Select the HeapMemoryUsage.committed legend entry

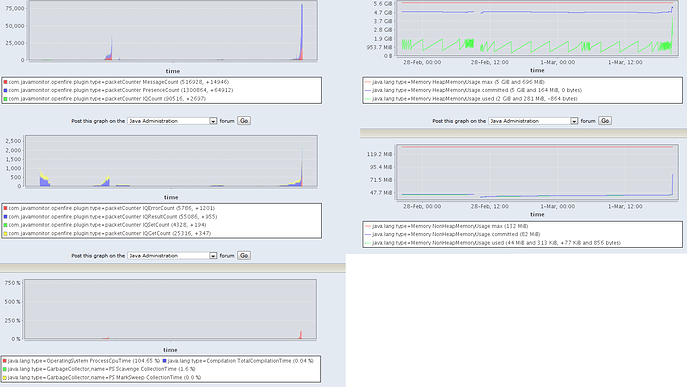tap(473, 90)
